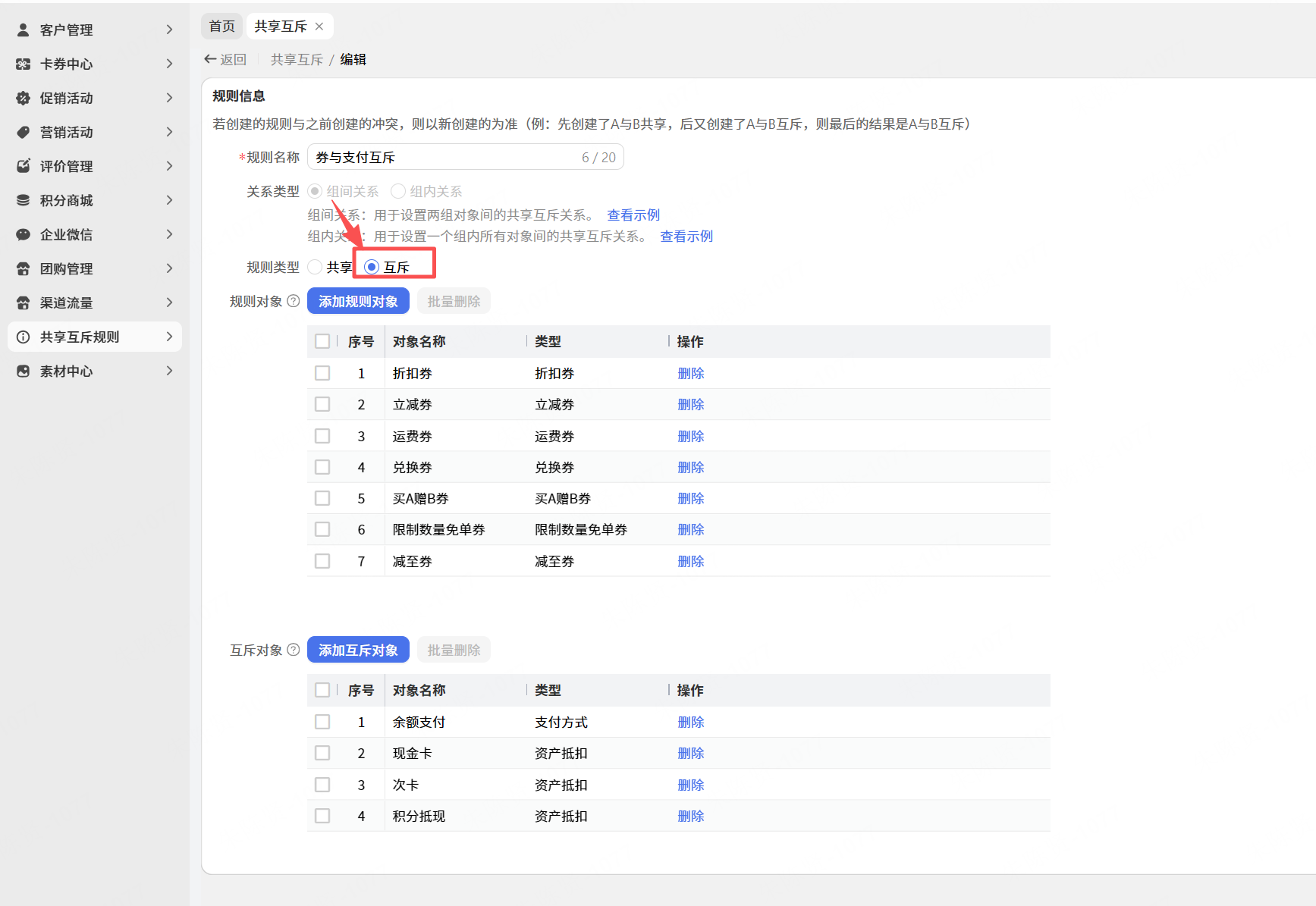Open the 素材中心 sidebar menu
This screenshot has width=1316, height=906.
click(x=95, y=371)
